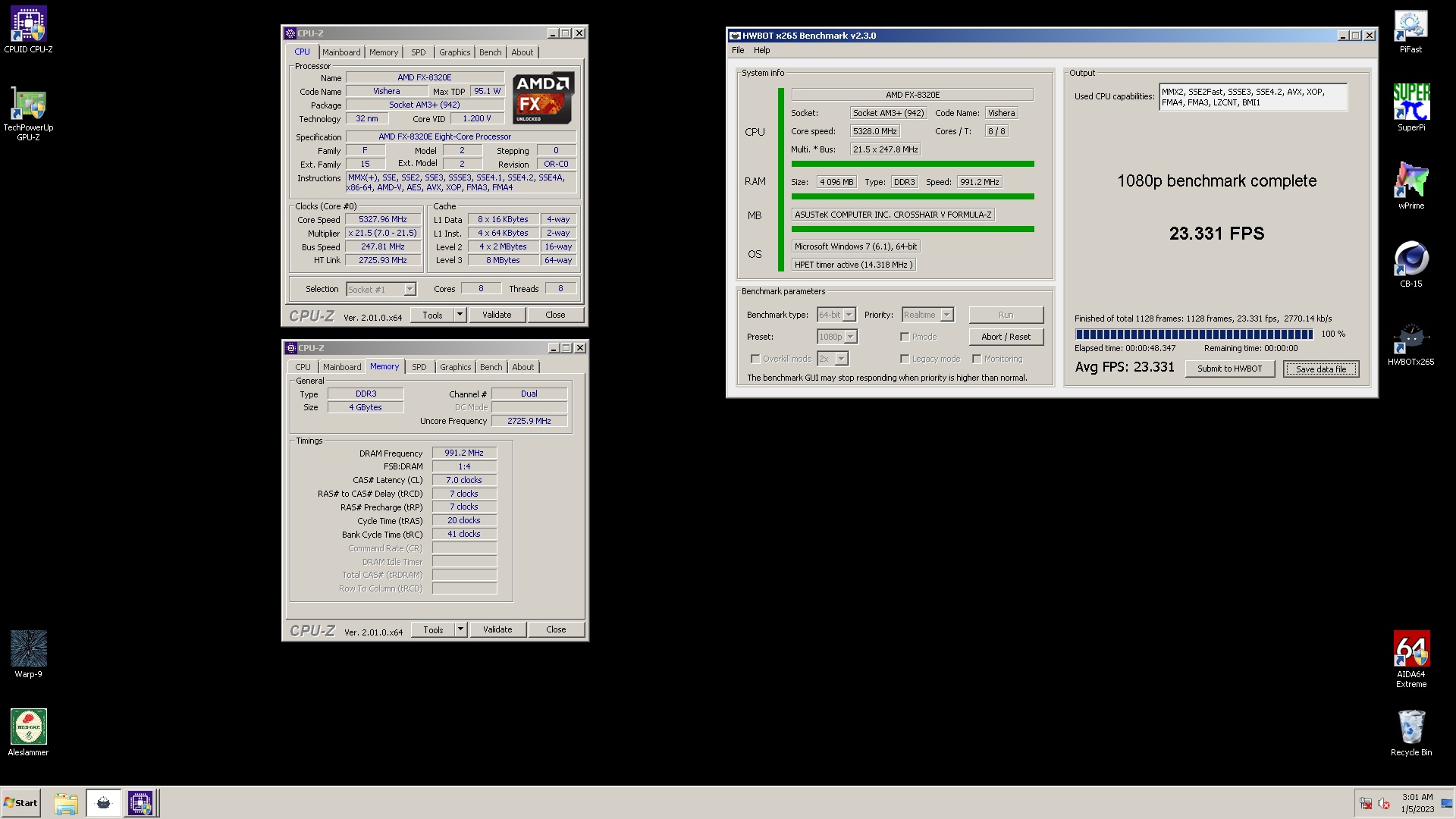Image resolution: width=1456 pixels, height=819 pixels.
Task: Open the HWBOTx265 desktop shortcut
Action: click(1410, 343)
